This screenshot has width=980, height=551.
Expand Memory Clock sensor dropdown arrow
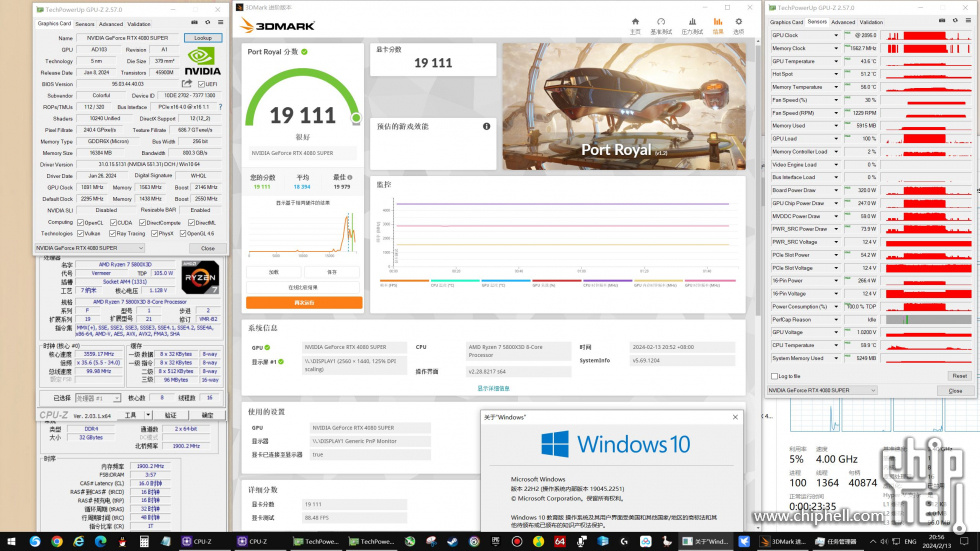[836, 48]
